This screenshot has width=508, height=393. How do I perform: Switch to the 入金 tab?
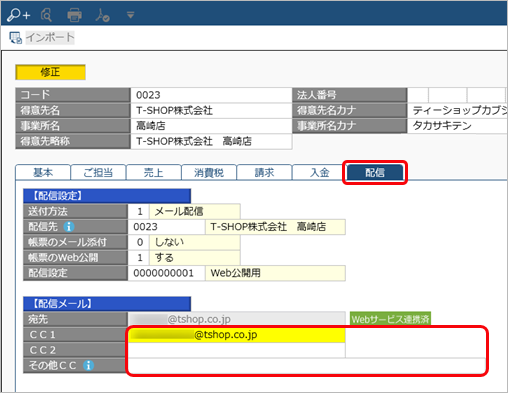320,172
